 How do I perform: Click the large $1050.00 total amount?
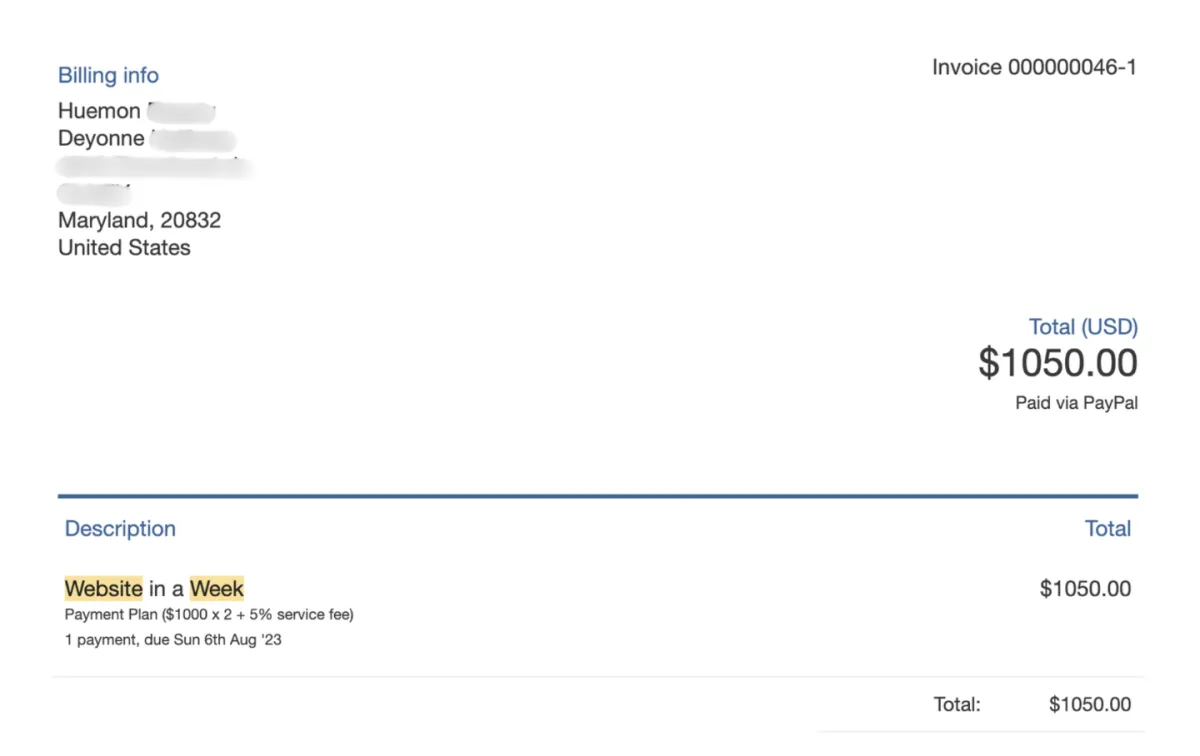pos(1058,363)
